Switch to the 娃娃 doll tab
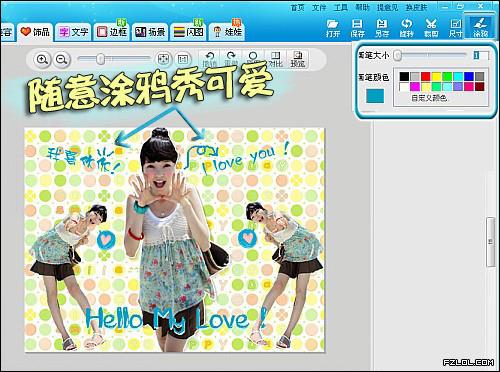The image size is (500, 372). point(227,32)
